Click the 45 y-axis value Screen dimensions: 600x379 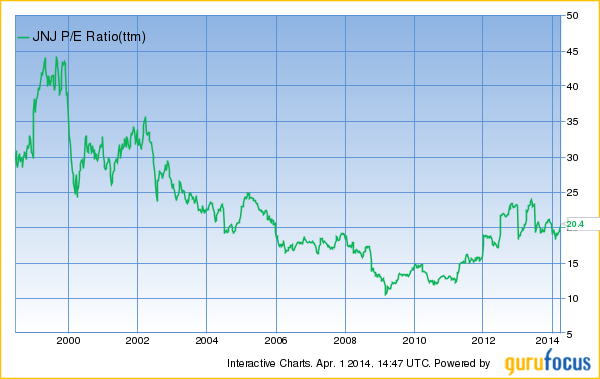573,51
